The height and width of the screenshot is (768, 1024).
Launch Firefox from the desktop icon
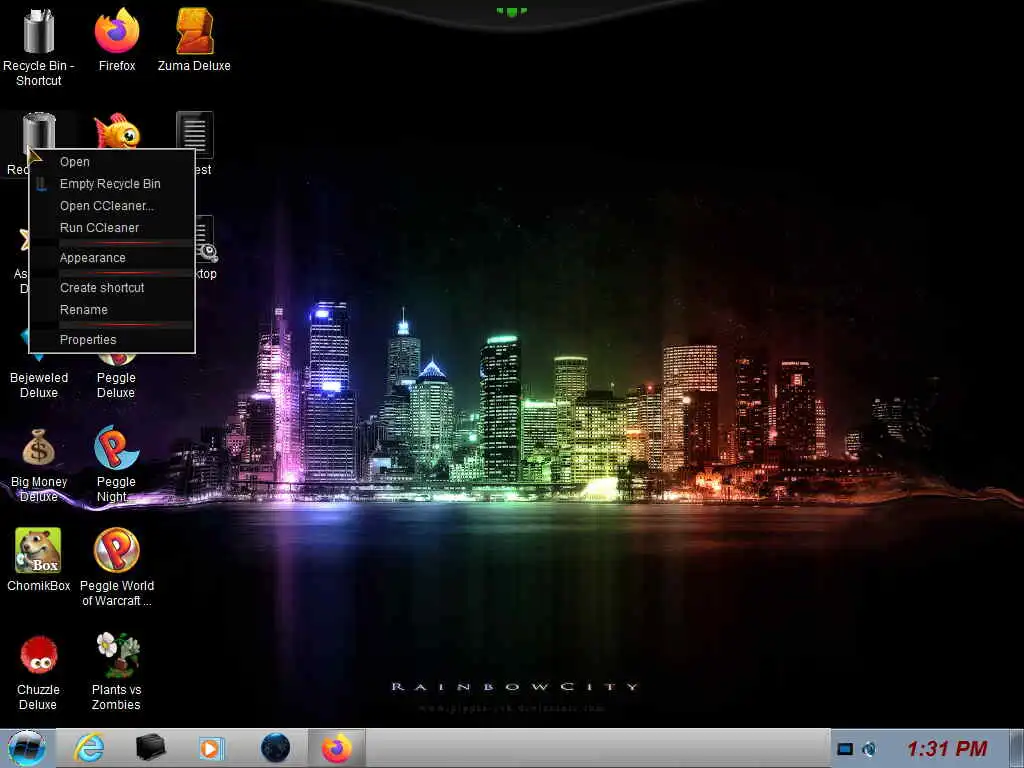click(117, 40)
